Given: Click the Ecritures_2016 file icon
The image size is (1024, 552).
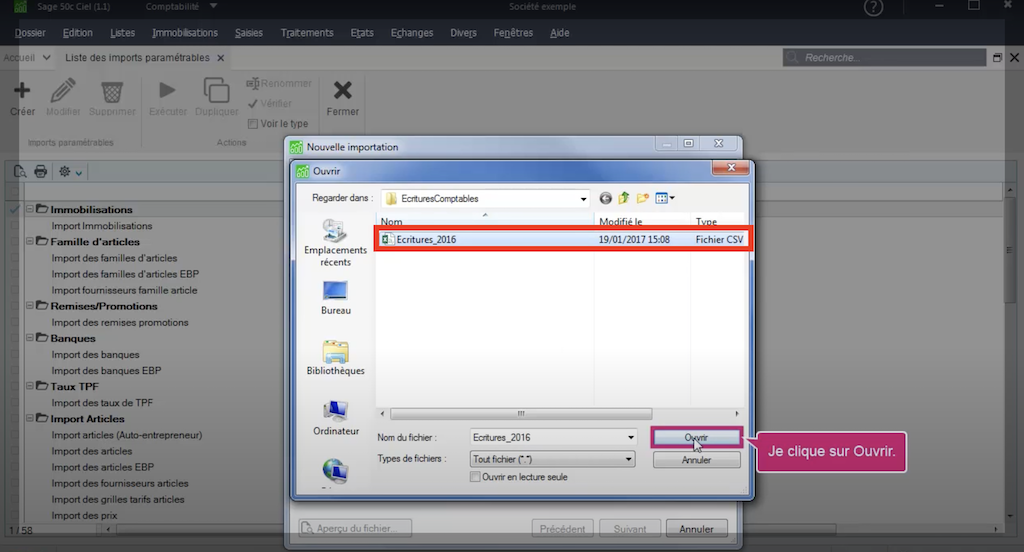Looking at the screenshot, I should pyautogui.click(x=387, y=239).
